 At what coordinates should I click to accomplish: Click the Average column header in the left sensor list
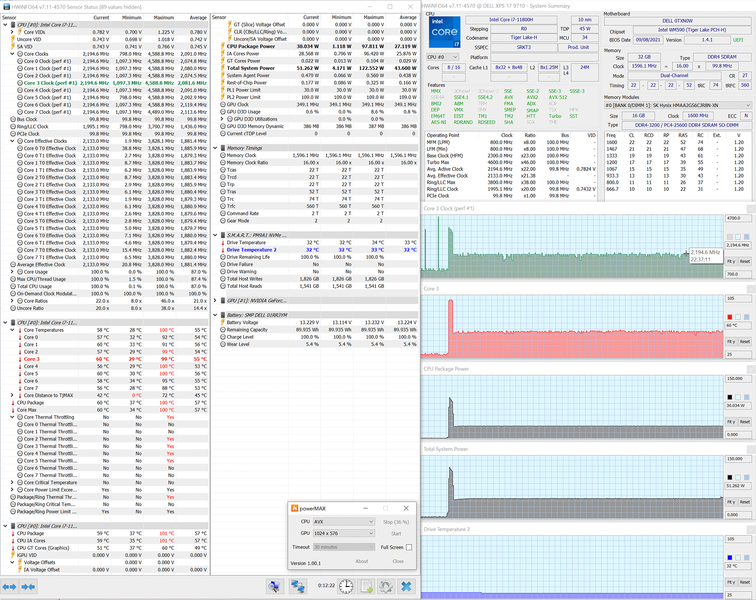[198, 17]
